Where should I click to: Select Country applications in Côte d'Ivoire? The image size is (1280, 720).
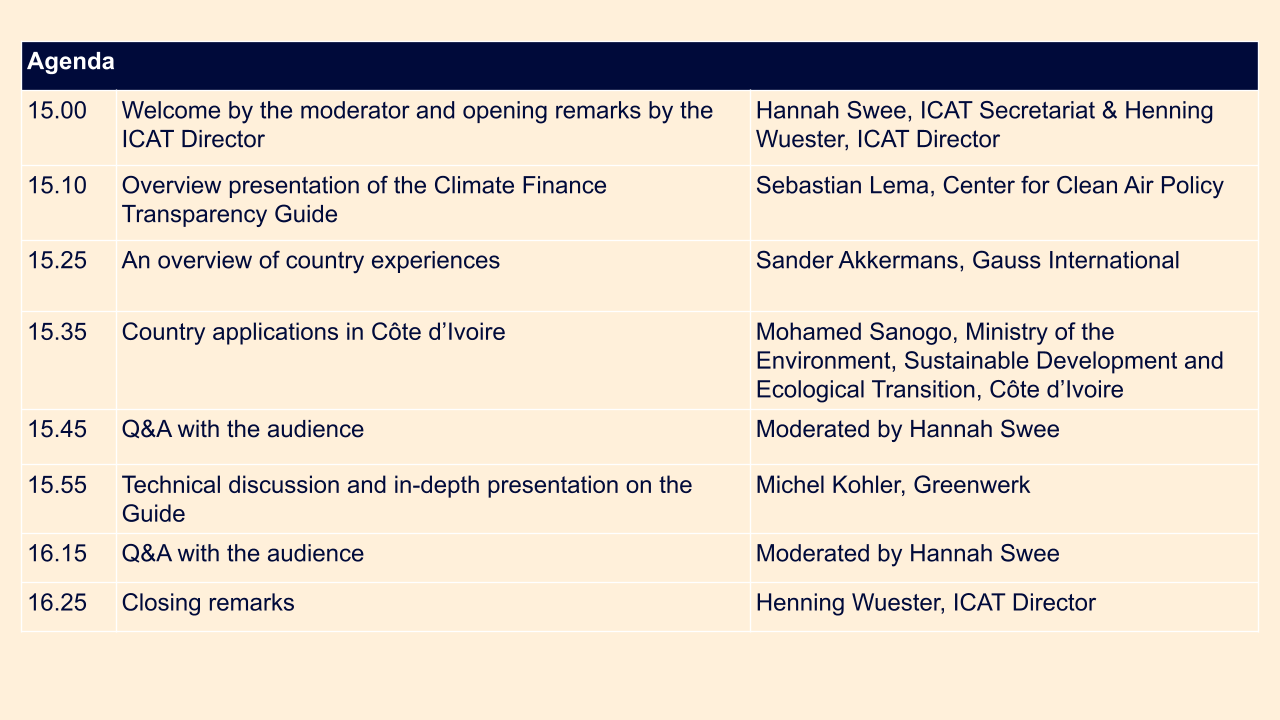coord(314,332)
